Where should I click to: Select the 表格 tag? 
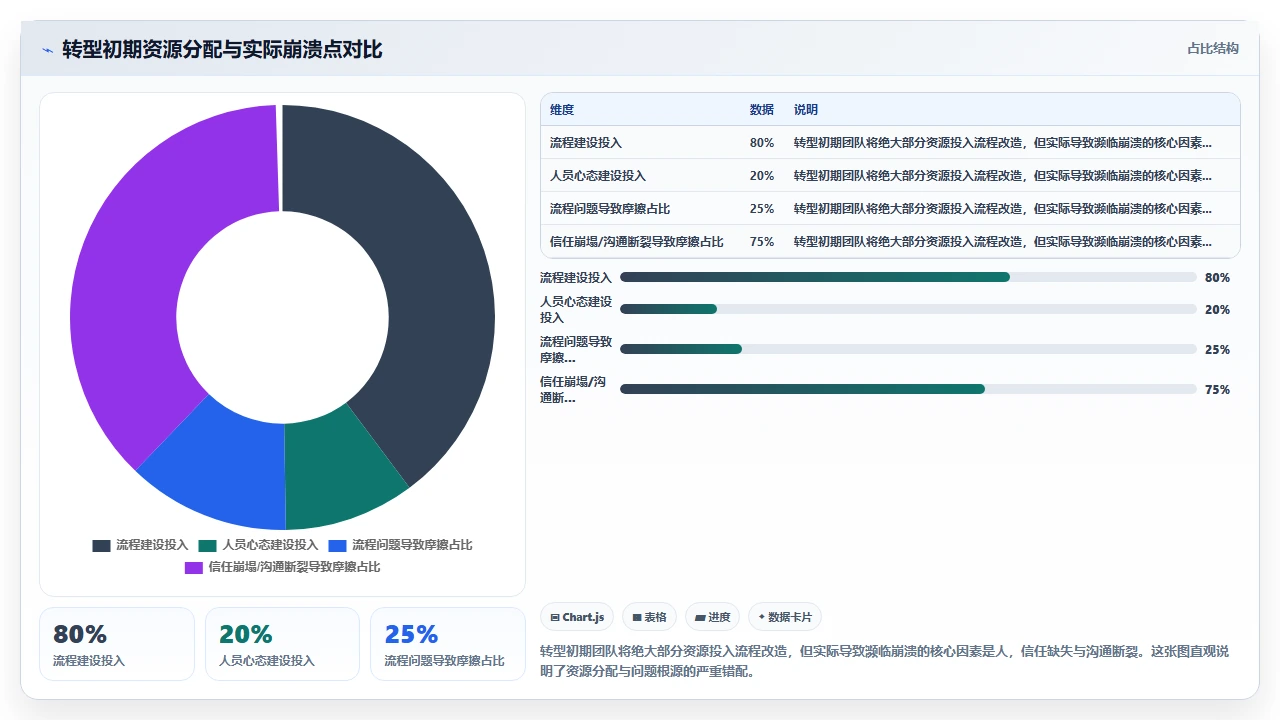[x=649, y=617]
